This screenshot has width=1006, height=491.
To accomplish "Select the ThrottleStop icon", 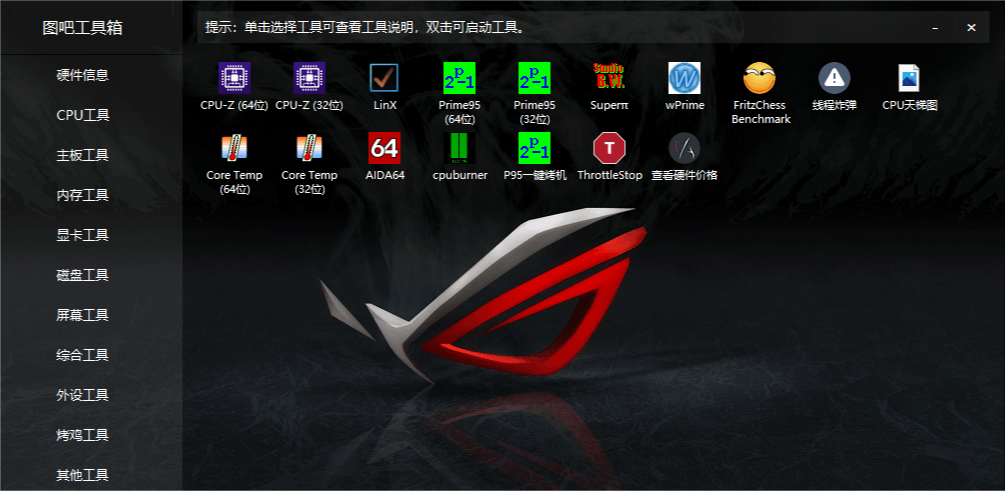I will click(x=609, y=149).
